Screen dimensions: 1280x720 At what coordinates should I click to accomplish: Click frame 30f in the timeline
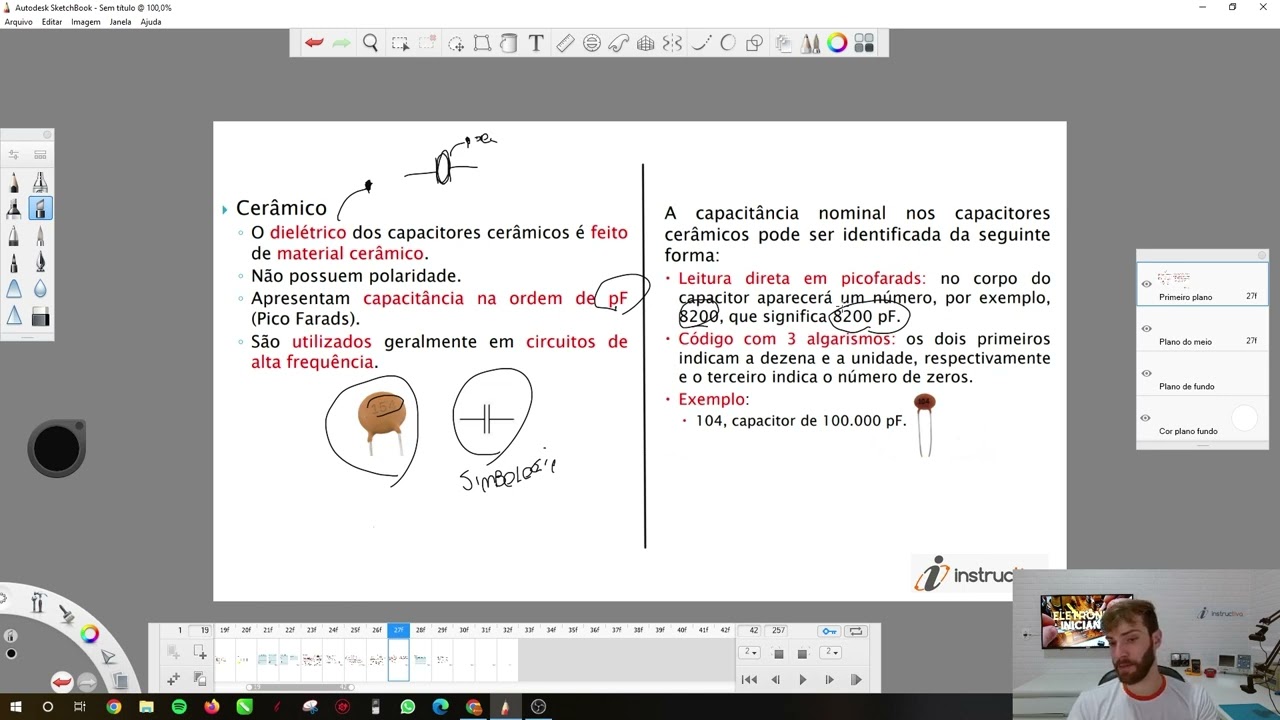click(464, 630)
